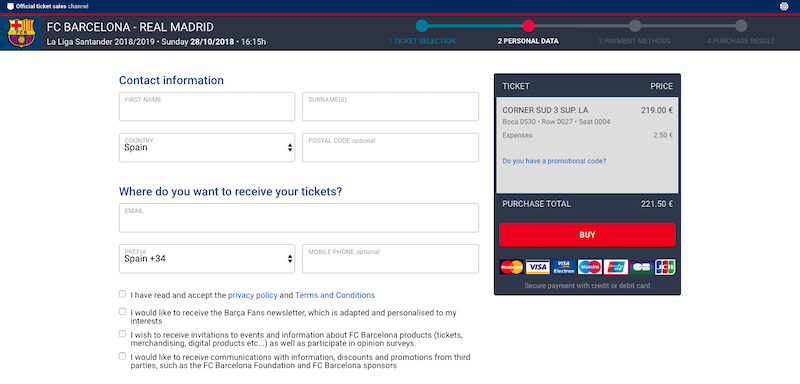Open the promotional code link
This screenshot has width=800, height=384.
554,161
